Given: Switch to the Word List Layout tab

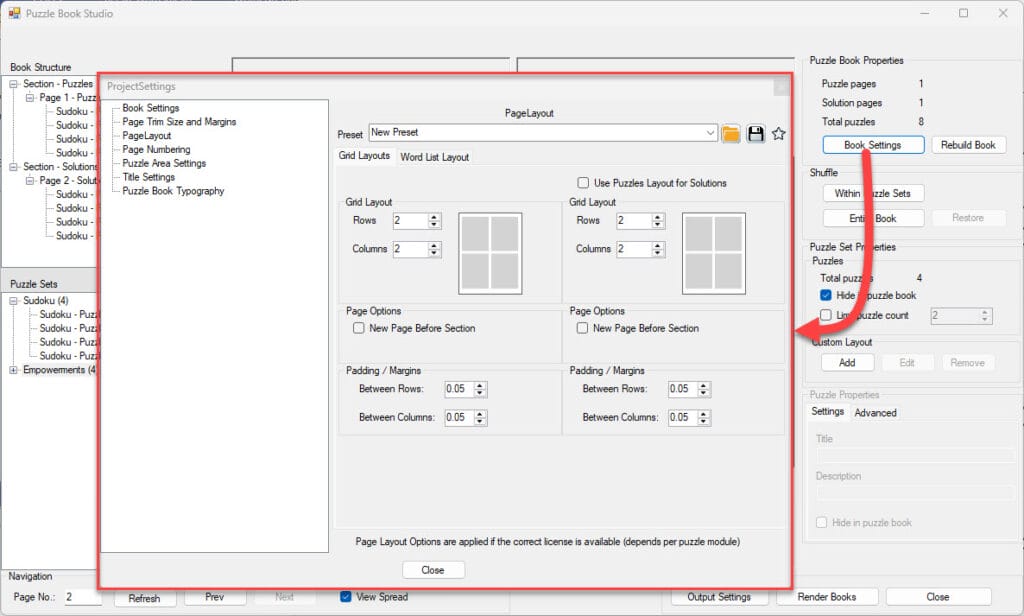Looking at the screenshot, I should [x=434, y=157].
